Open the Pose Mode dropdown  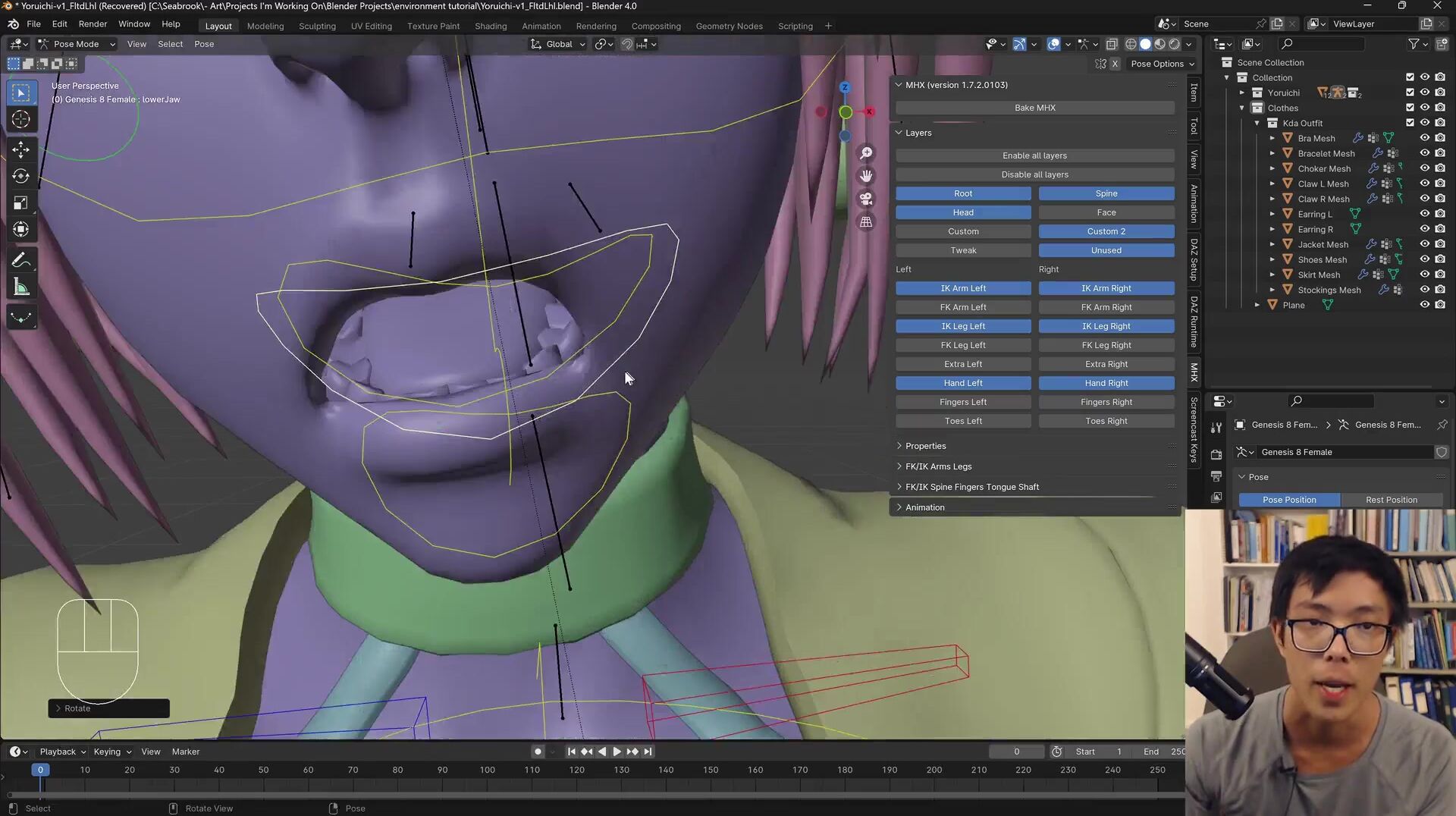point(77,44)
